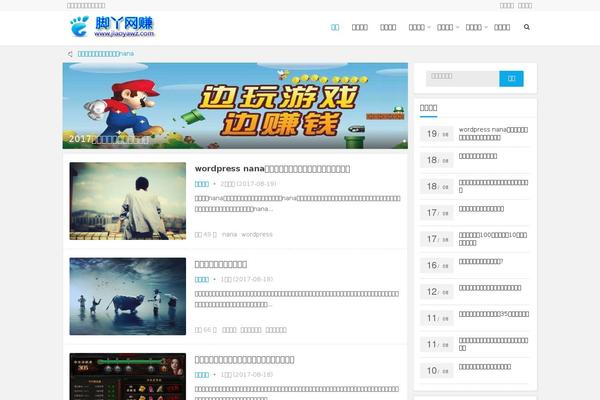Viewport: 600px width, 400px height.
Task: Click the wordpress tag link
Action: [257, 234]
